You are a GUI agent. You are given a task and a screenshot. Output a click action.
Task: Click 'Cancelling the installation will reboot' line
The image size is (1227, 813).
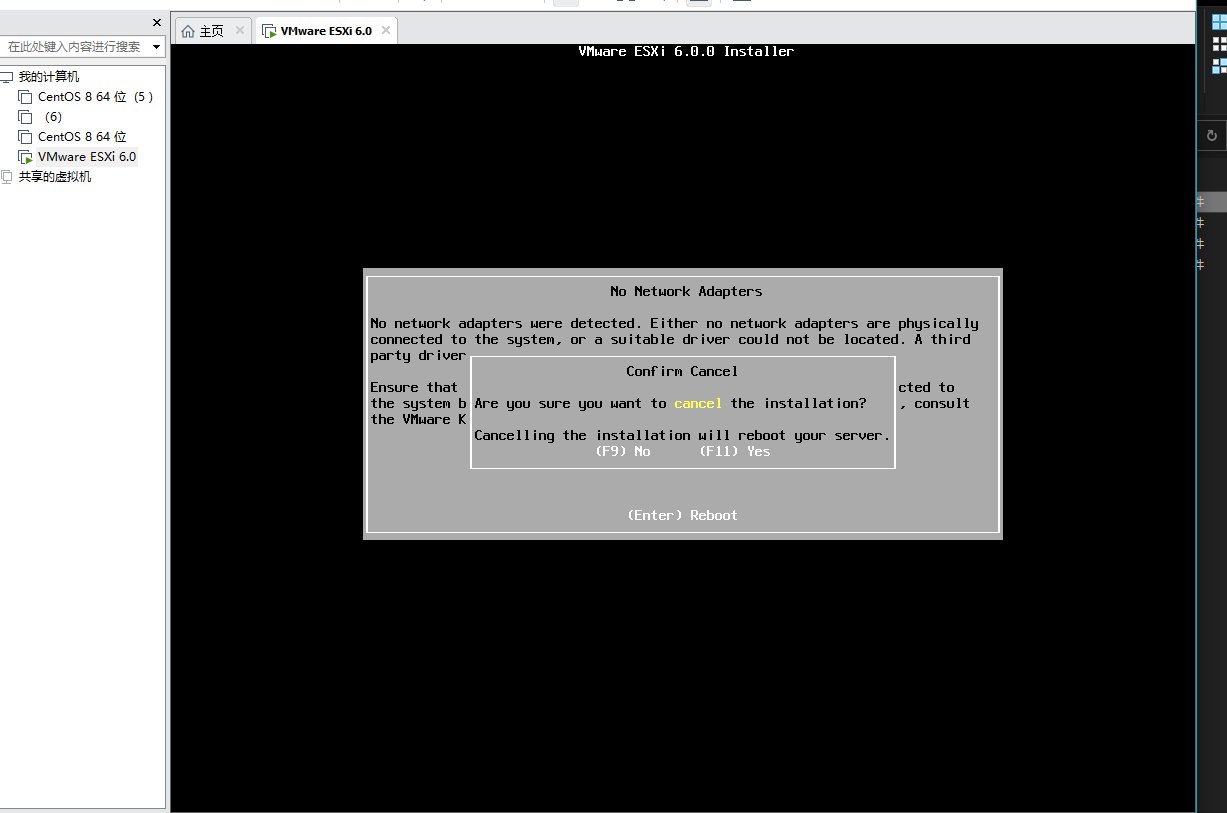tap(682, 435)
